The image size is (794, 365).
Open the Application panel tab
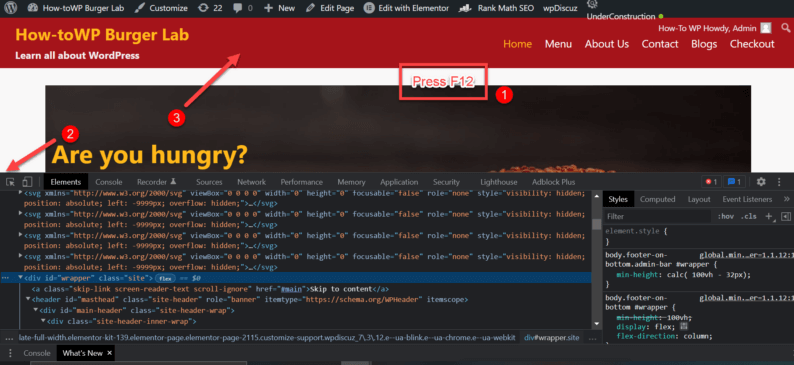pyautogui.click(x=399, y=182)
